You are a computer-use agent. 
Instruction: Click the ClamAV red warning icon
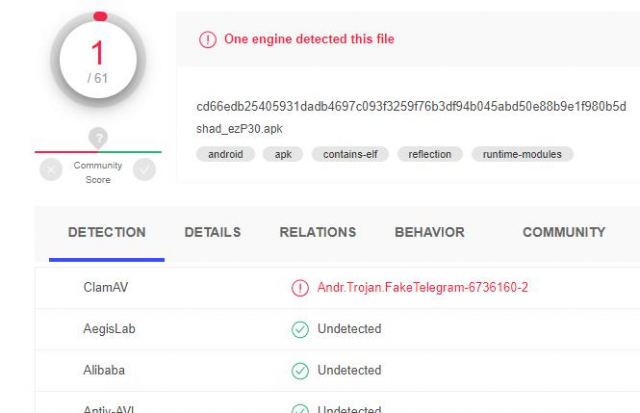click(300, 288)
